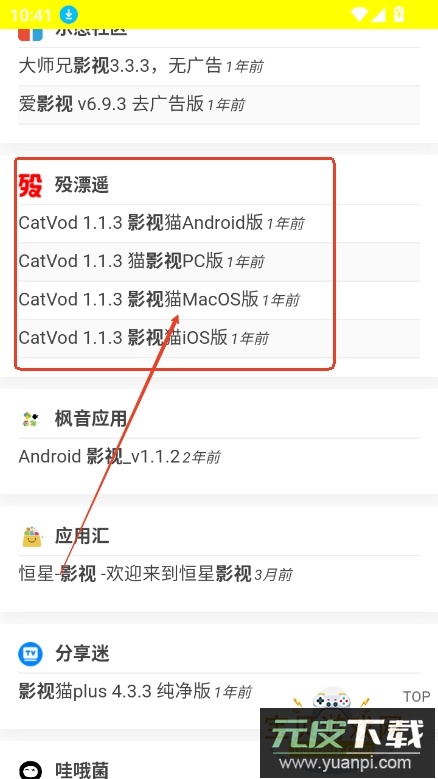Open 爱影视 v6.9.3 去广告版 result
Image resolution: width=438 pixels, height=779 pixels.
tap(132, 104)
